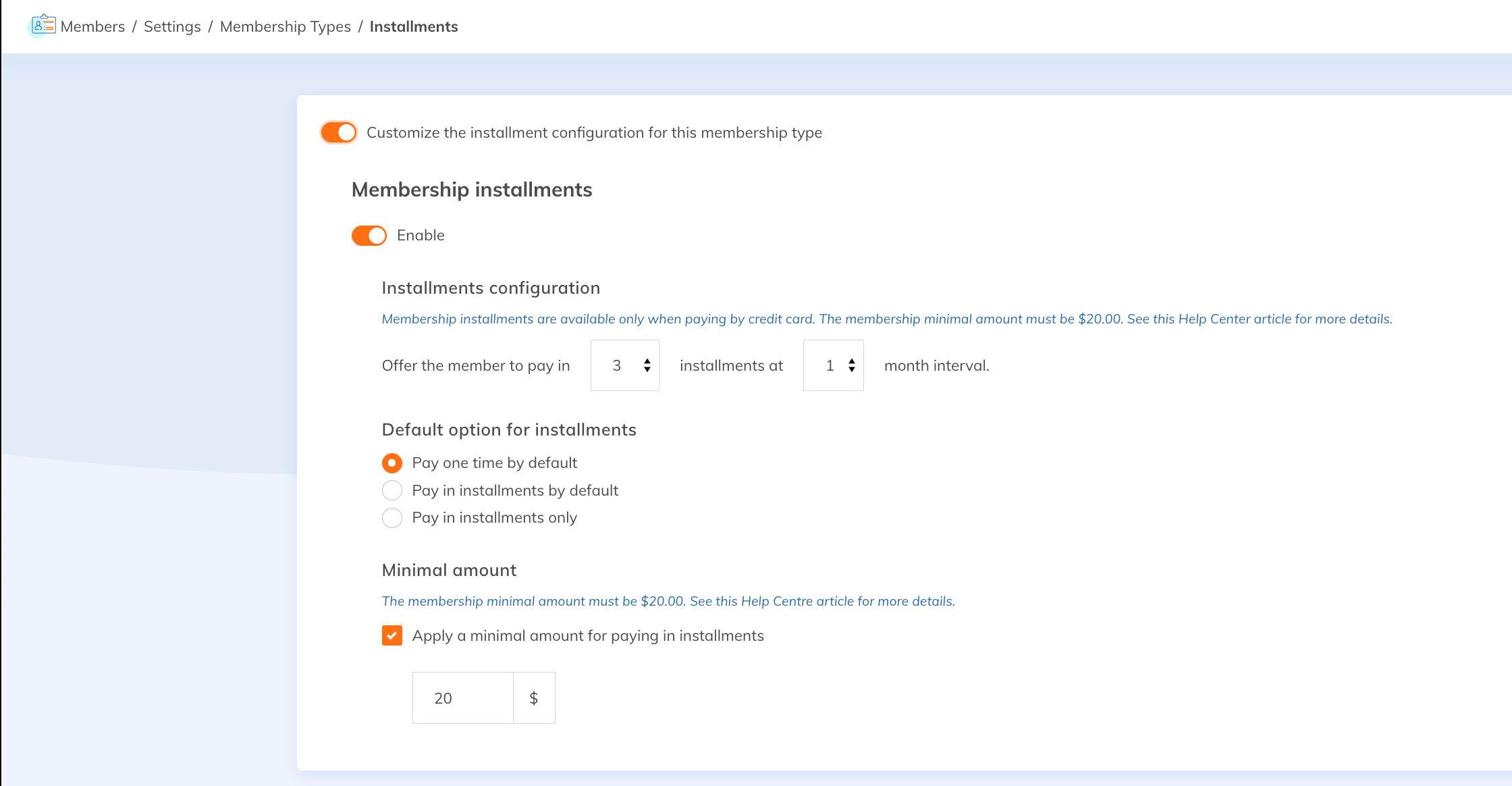The image size is (1512, 786).
Task: Go to Settings breadcrumb
Action: (x=172, y=26)
